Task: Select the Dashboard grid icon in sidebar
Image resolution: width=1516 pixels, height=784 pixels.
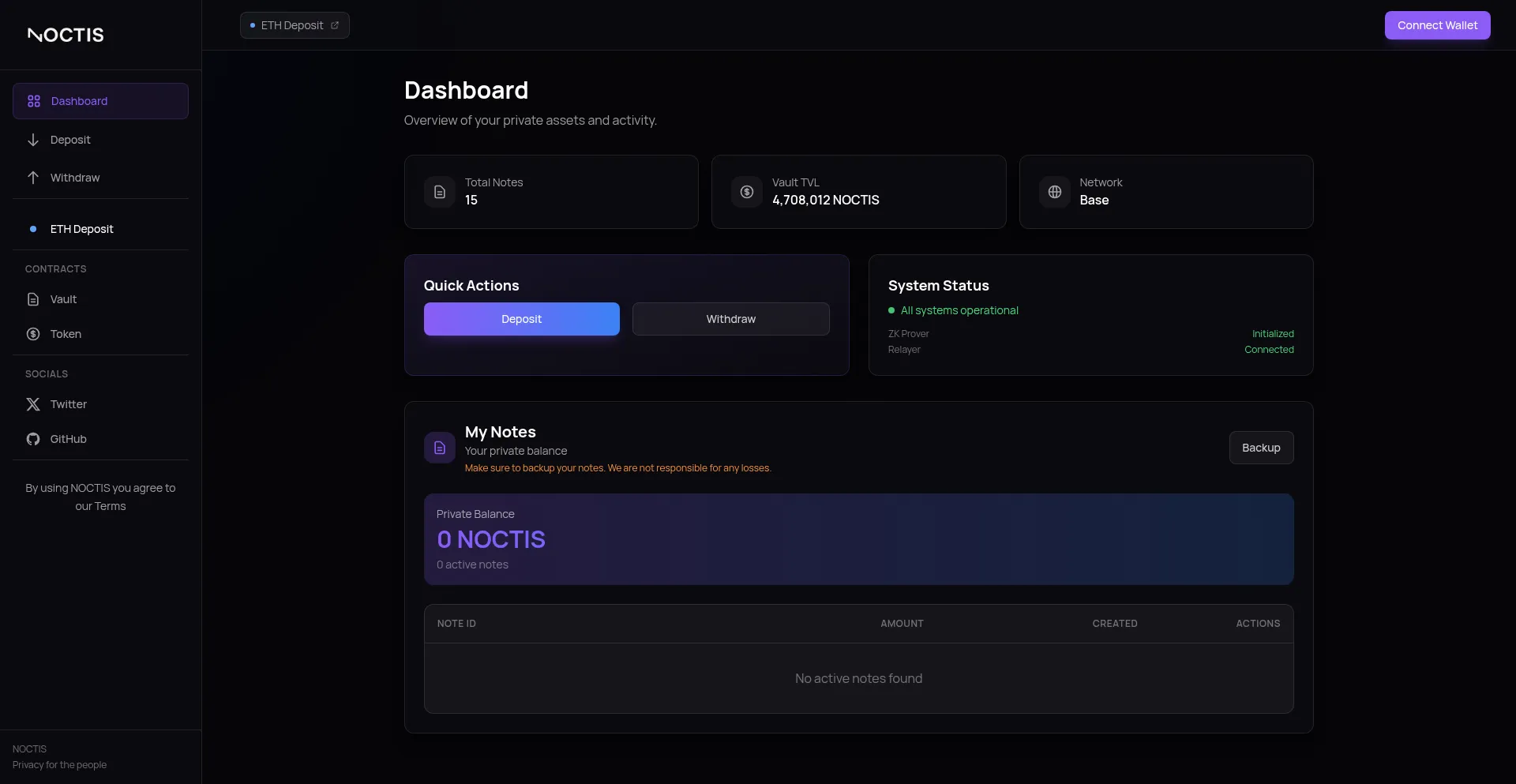Action: [32, 101]
